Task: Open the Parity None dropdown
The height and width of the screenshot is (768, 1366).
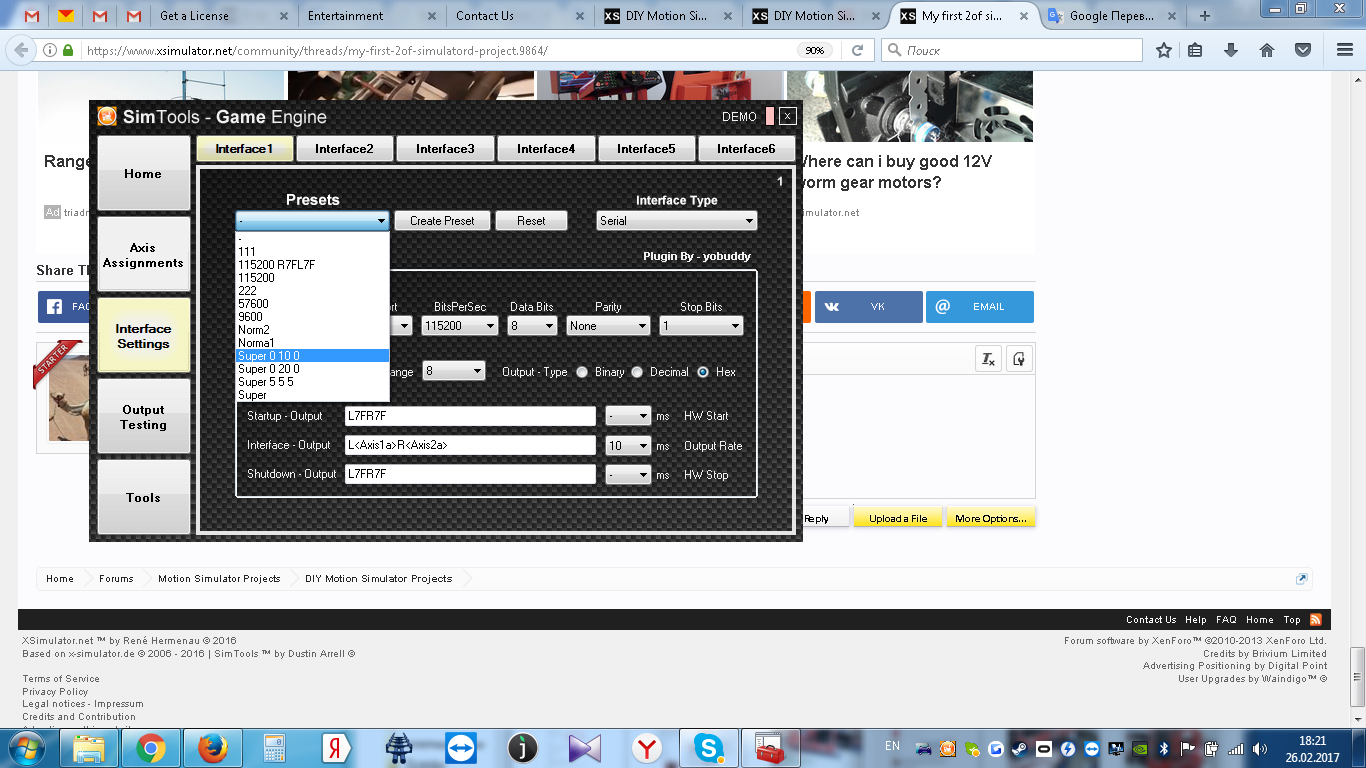Action: (608, 326)
